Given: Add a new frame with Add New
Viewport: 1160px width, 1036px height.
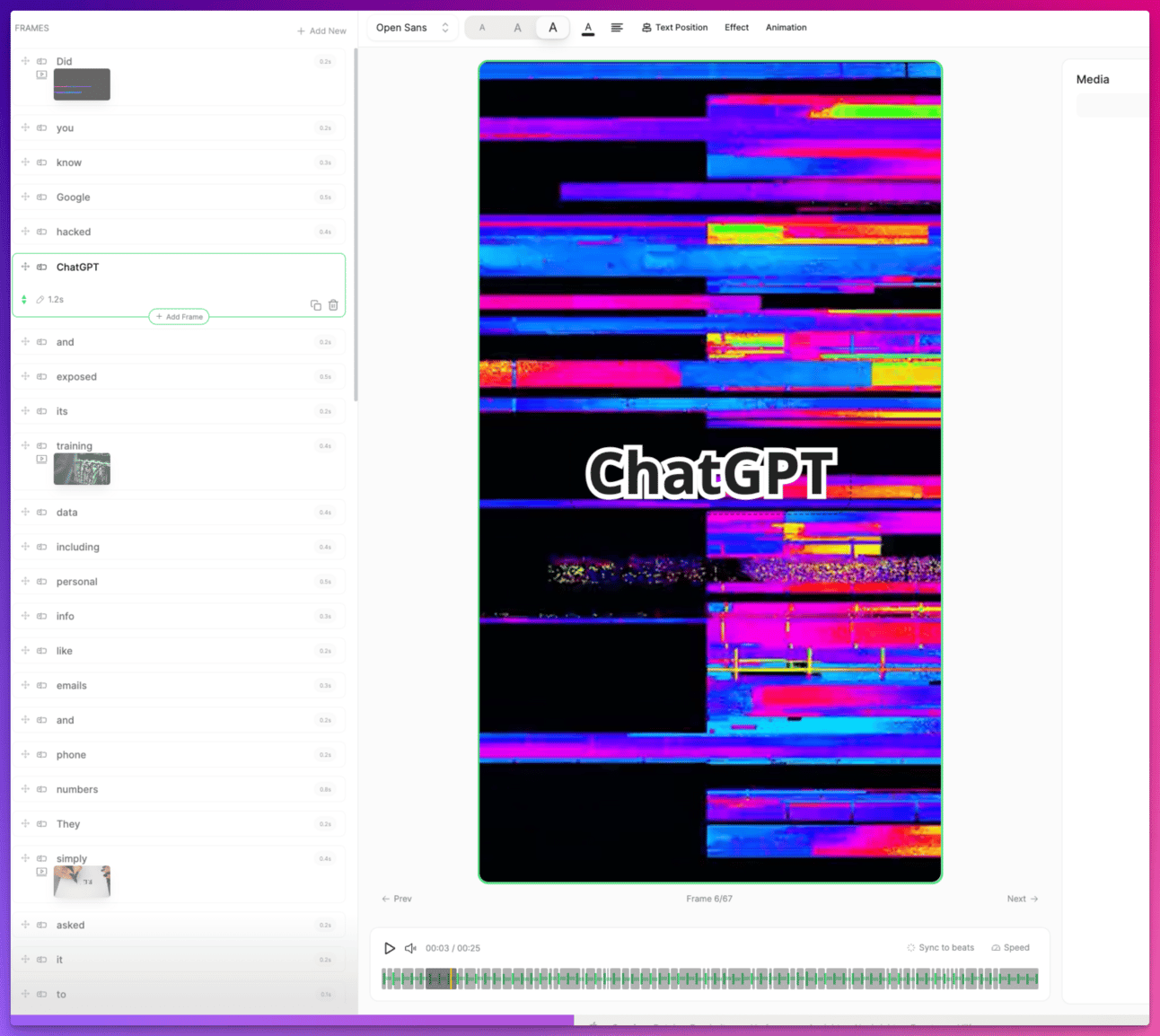Looking at the screenshot, I should click(321, 31).
